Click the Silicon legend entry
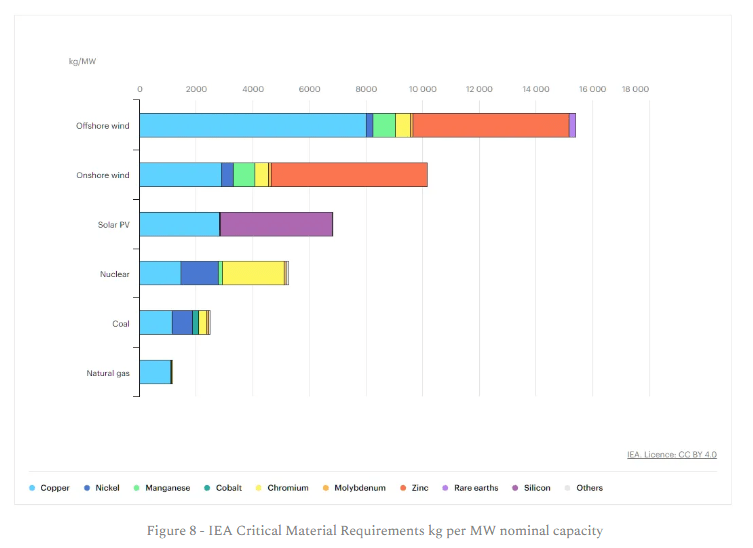 pyautogui.click(x=538, y=488)
